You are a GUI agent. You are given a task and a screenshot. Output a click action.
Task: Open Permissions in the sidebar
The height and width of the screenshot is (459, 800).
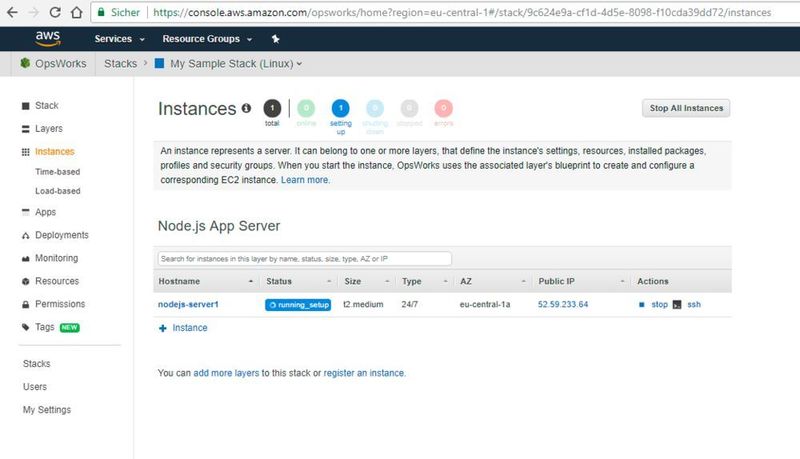point(60,304)
